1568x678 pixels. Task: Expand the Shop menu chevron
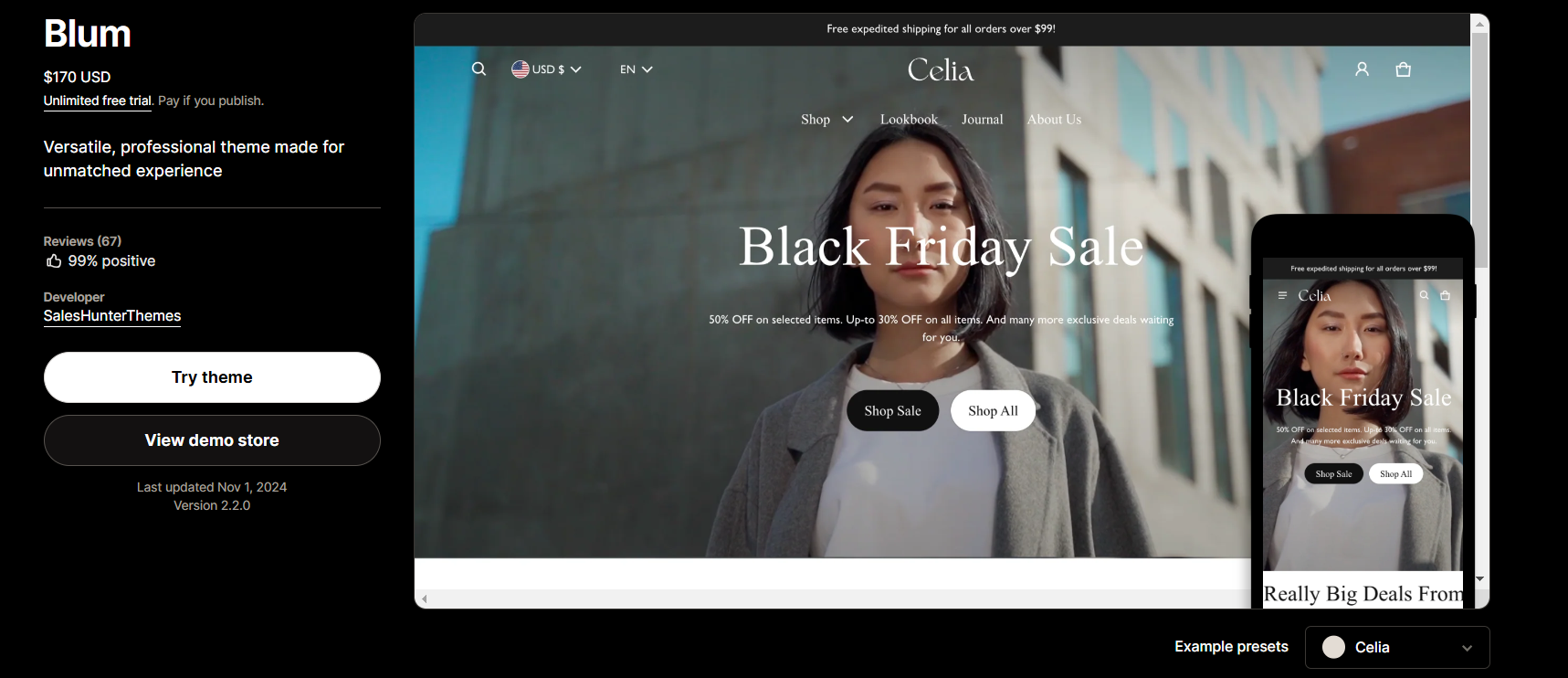tap(847, 119)
